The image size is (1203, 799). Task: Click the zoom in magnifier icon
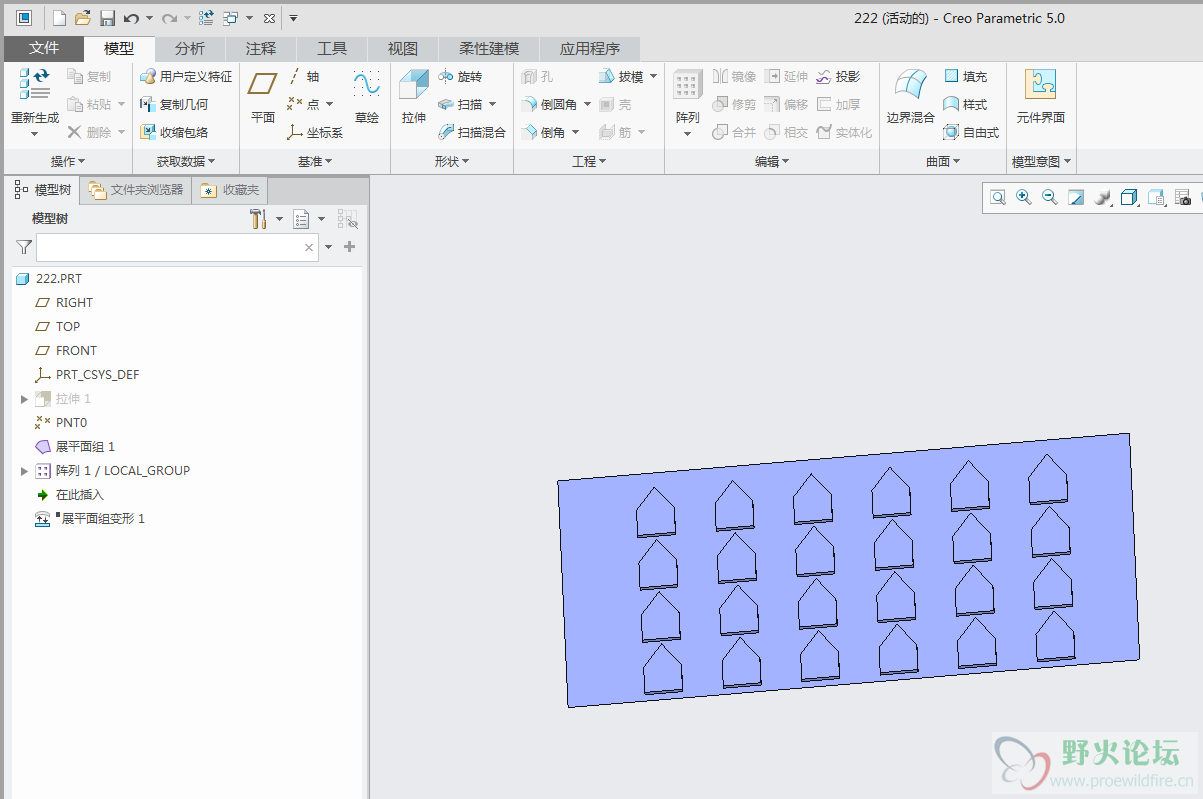tap(1023, 197)
